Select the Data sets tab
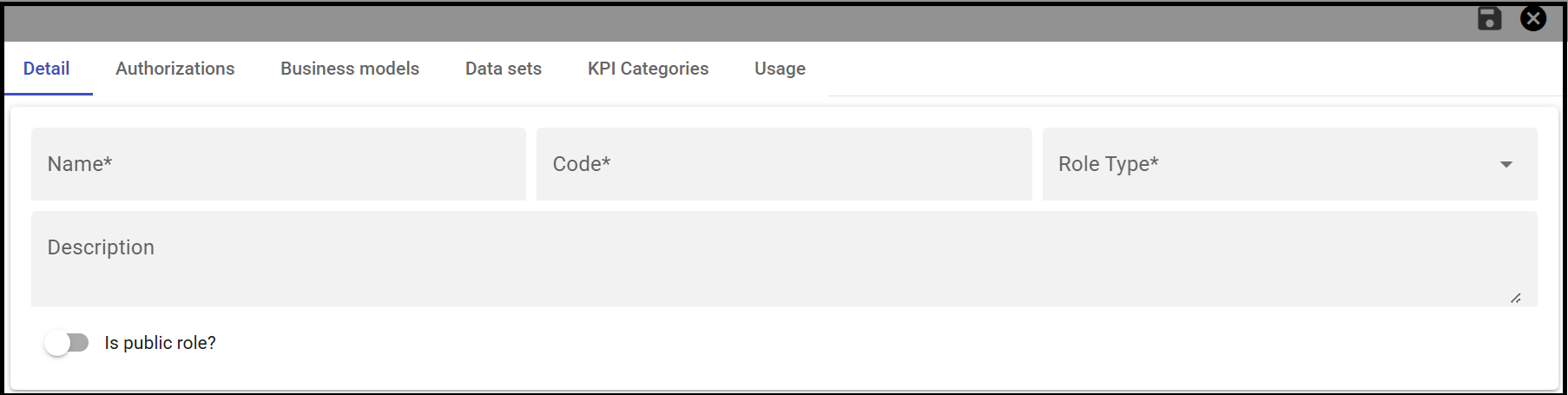The image size is (1568, 395). [504, 69]
